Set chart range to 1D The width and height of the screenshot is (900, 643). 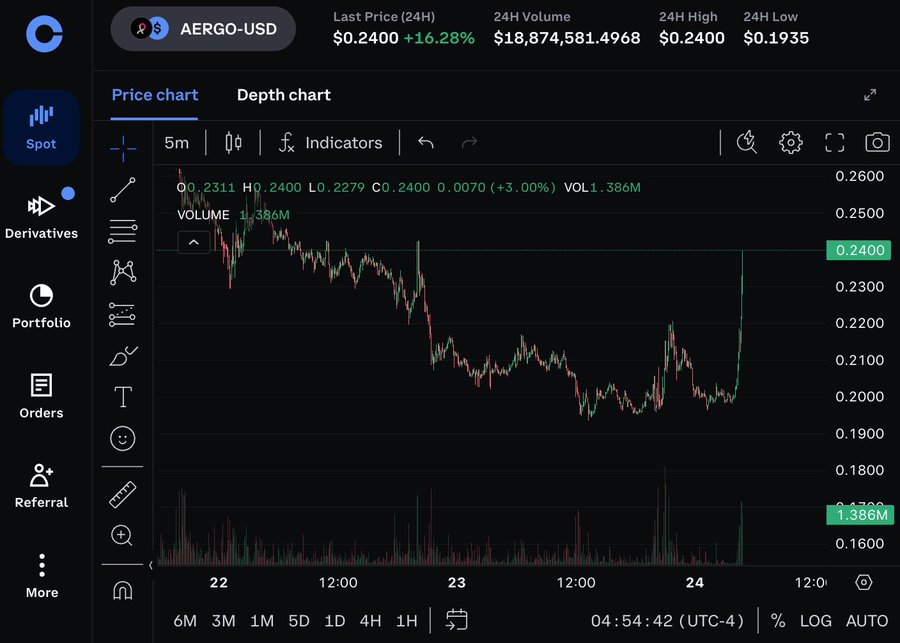pos(335,621)
